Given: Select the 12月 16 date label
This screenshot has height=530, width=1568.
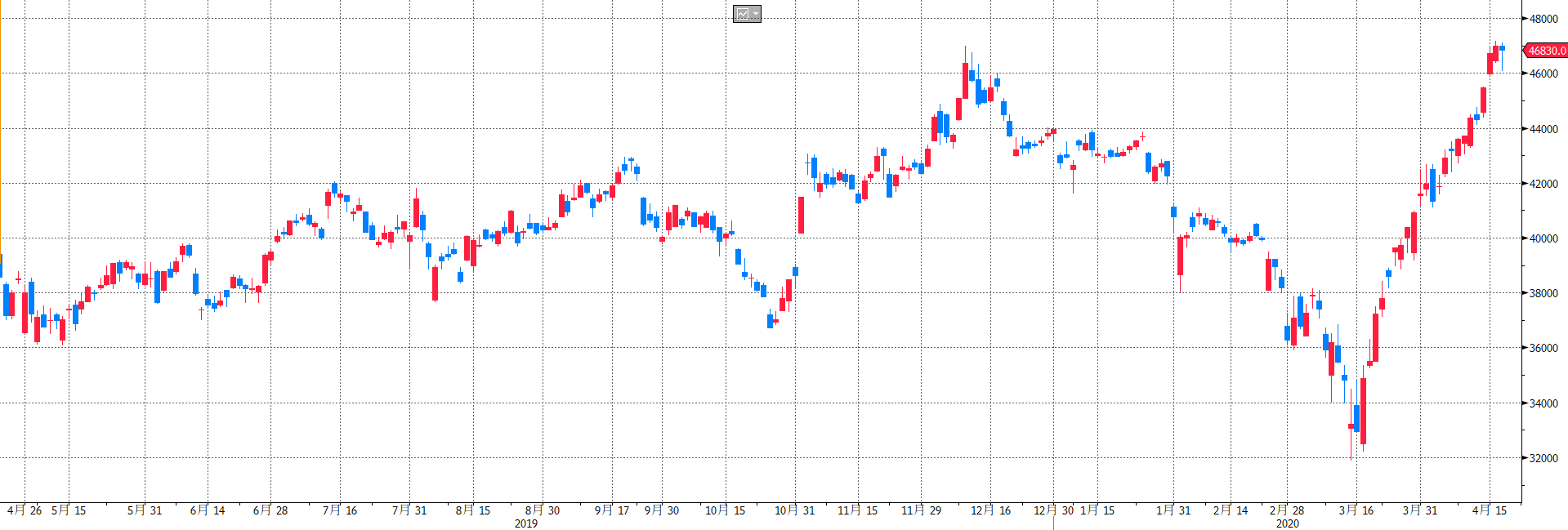Looking at the screenshot, I should [990, 510].
